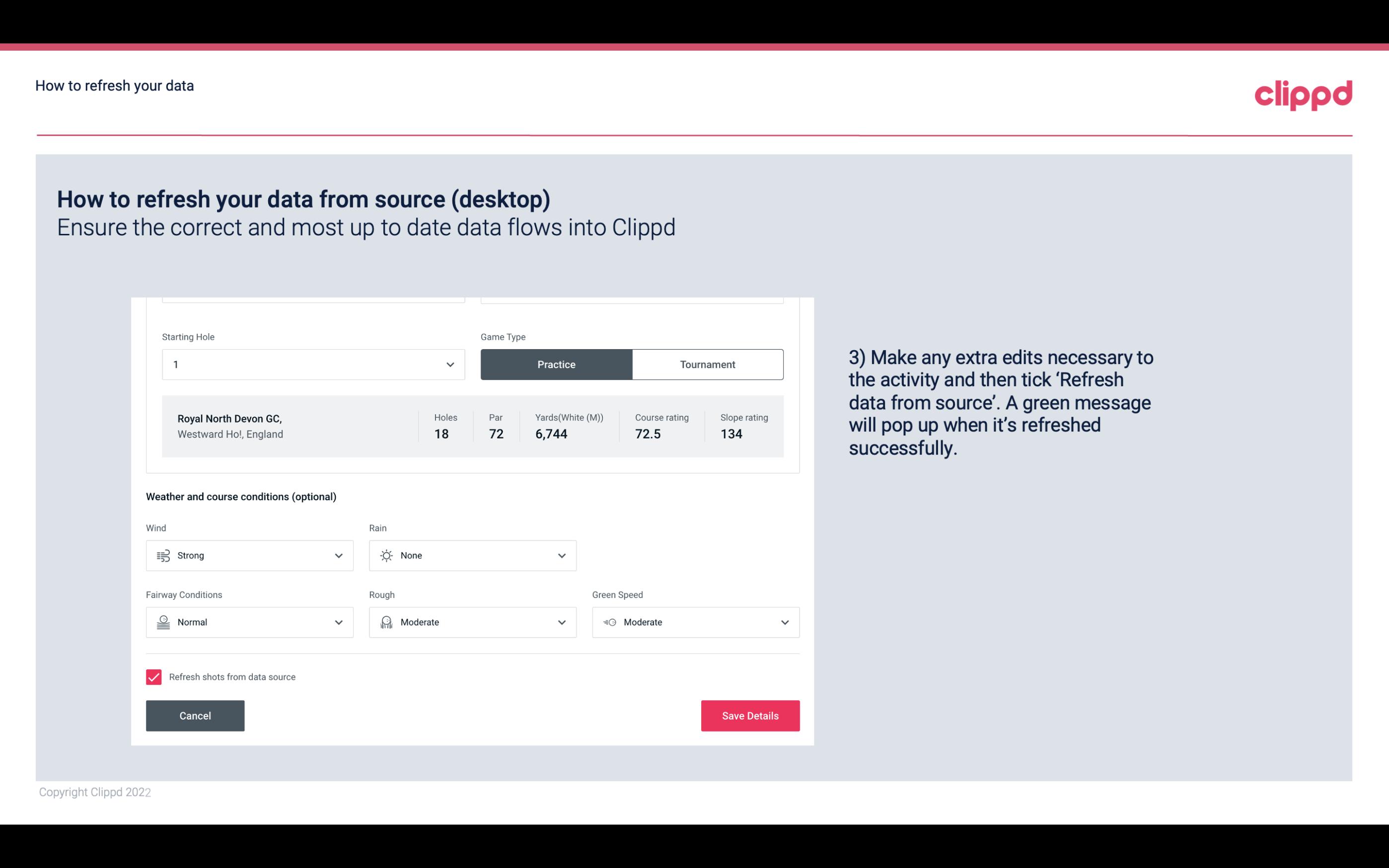The width and height of the screenshot is (1389, 868).
Task: Click the green speed dropdown icon
Action: click(x=784, y=622)
